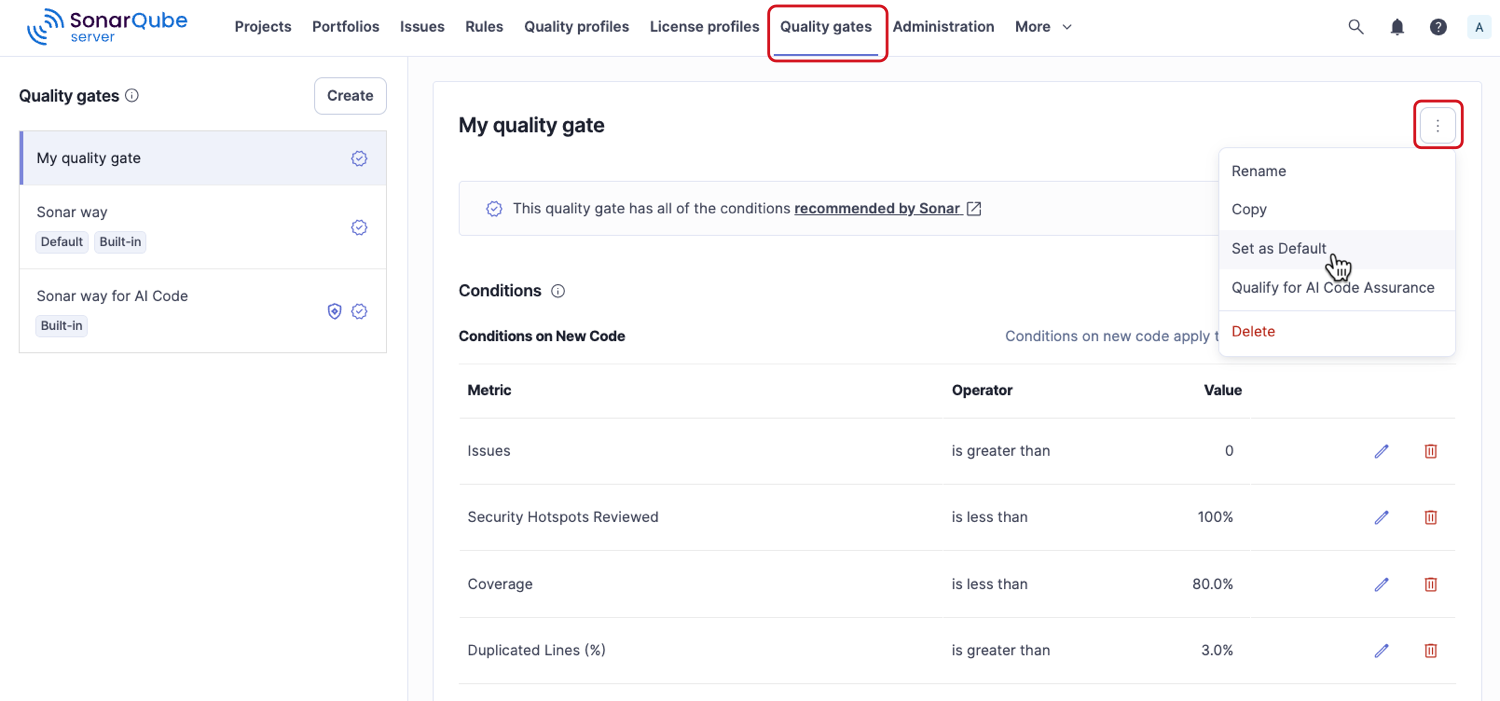Image resolution: width=1500 pixels, height=701 pixels.
Task: Edit Duplicated Lines condition with the pencil icon
Action: [x=1381, y=650]
